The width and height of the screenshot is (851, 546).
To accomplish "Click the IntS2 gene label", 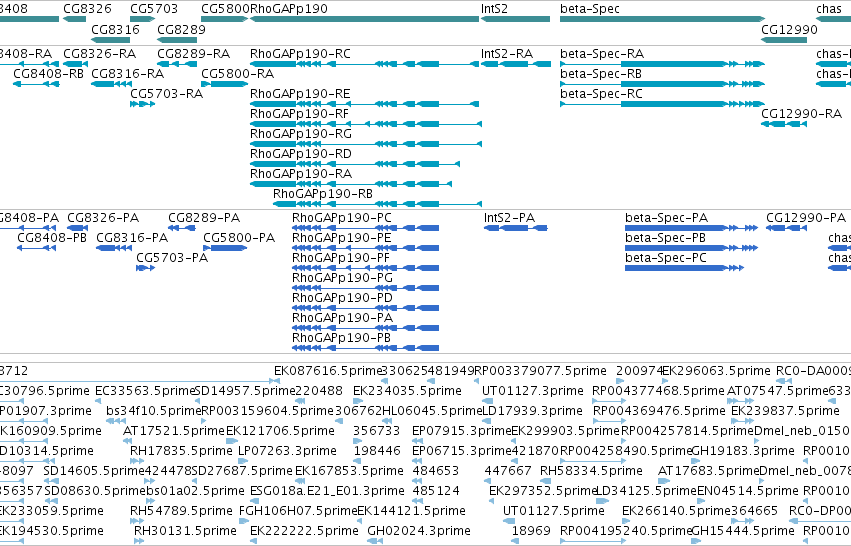I will 494,9.
